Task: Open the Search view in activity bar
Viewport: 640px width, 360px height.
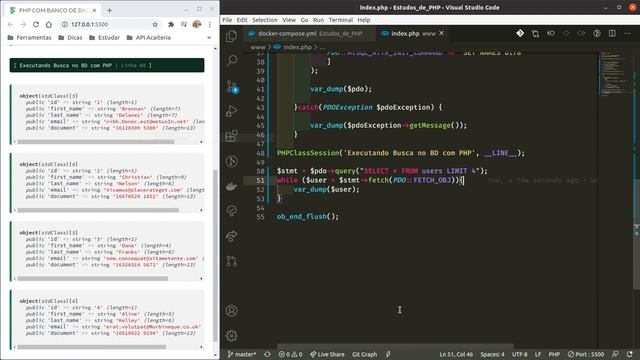Action: 231,61
